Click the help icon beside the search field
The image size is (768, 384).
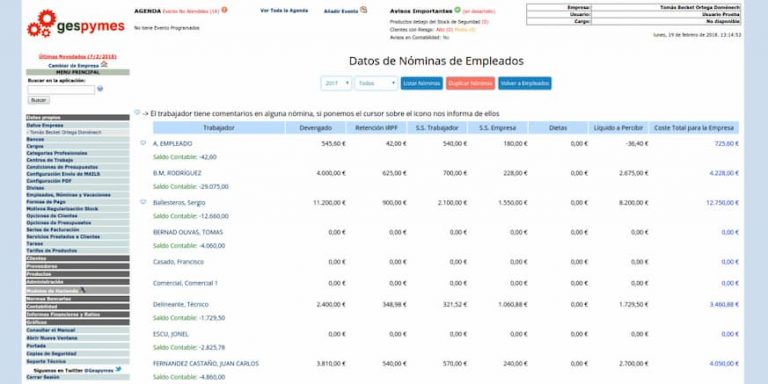100,89
